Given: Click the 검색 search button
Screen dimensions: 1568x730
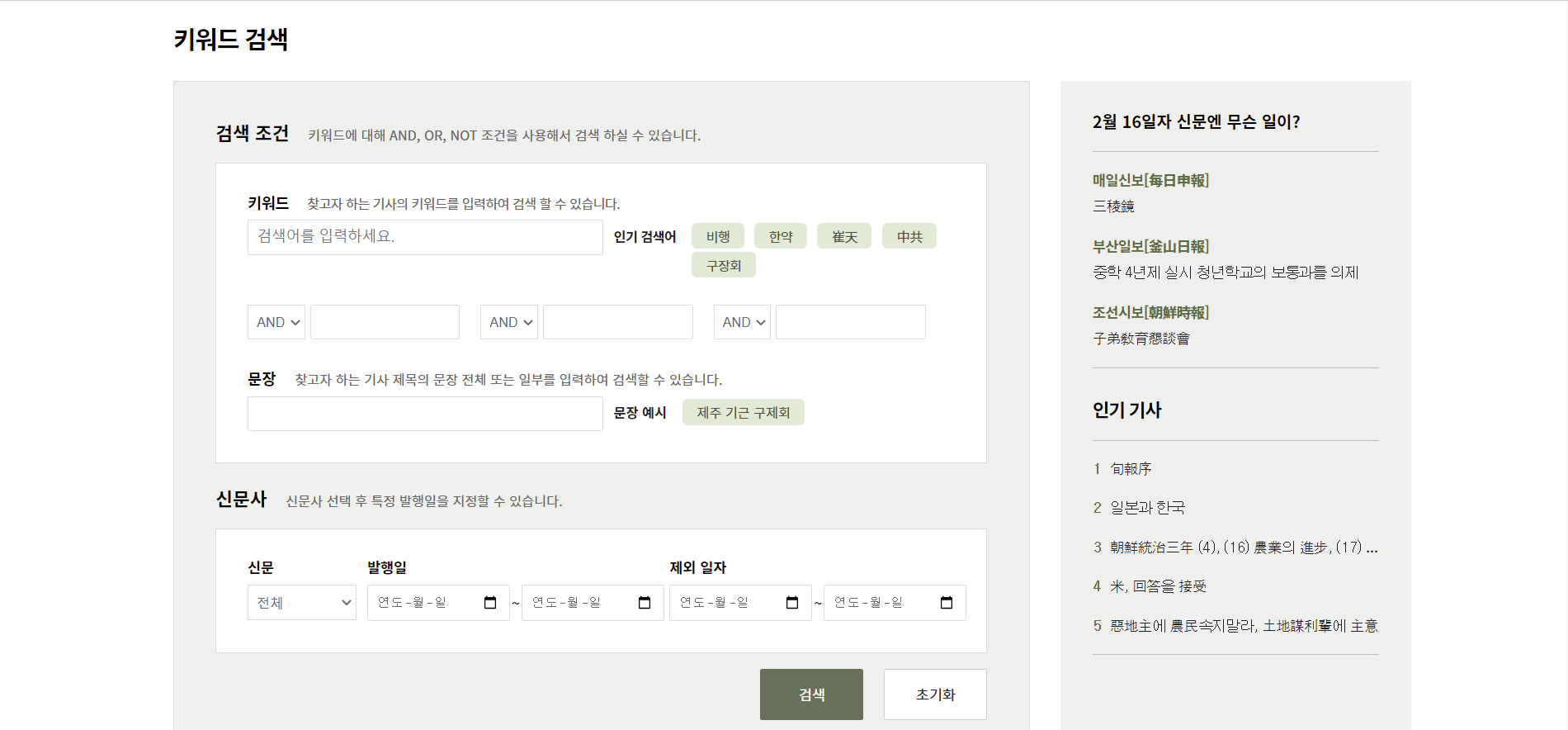Looking at the screenshot, I should (811, 694).
